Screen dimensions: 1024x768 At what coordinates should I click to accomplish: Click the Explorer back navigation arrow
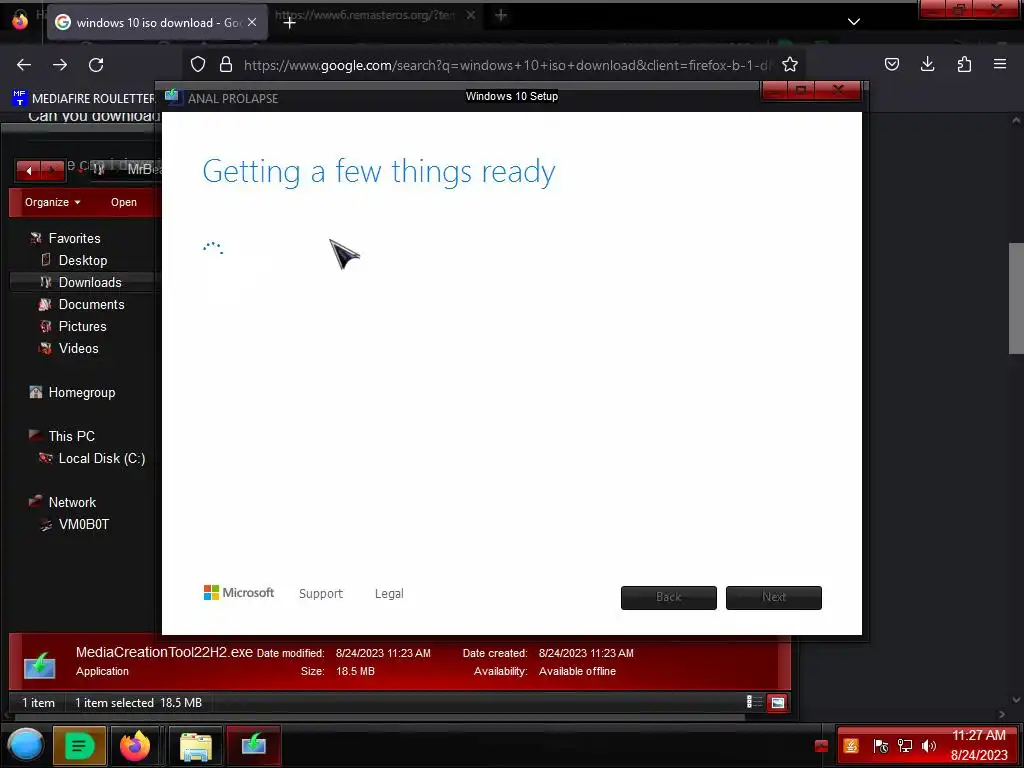(x=29, y=171)
